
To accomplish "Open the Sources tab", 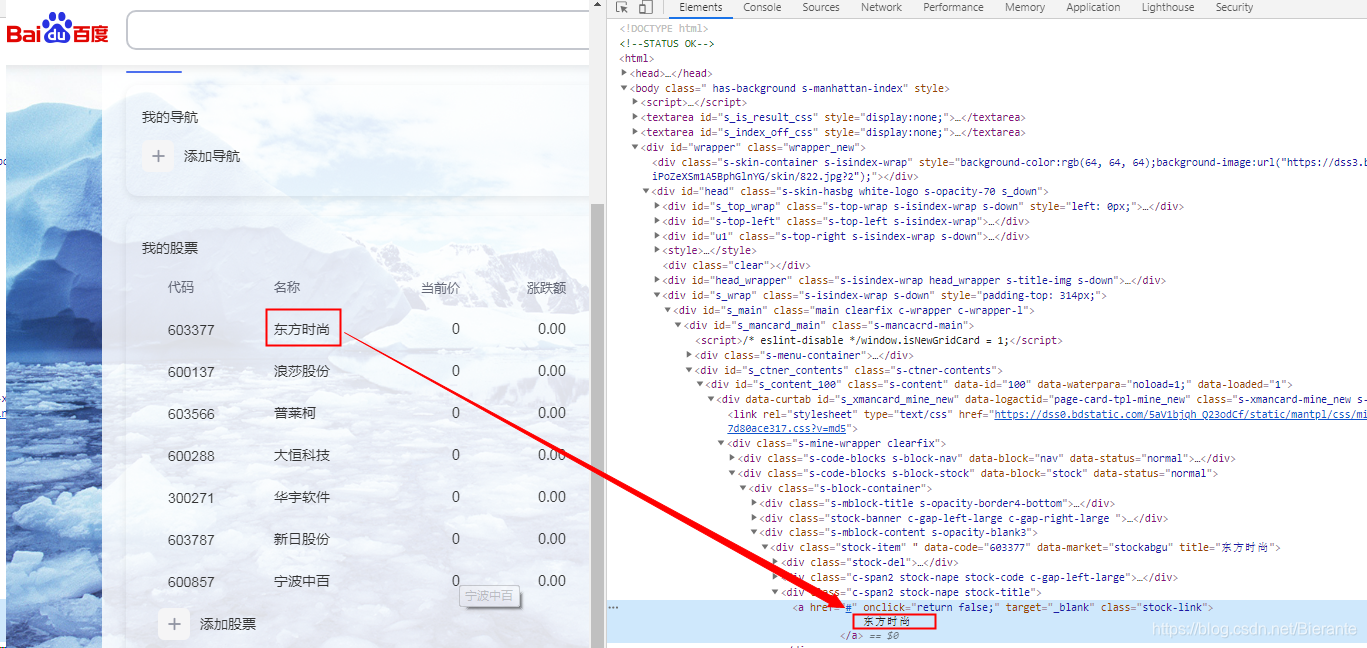I will [x=821, y=7].
